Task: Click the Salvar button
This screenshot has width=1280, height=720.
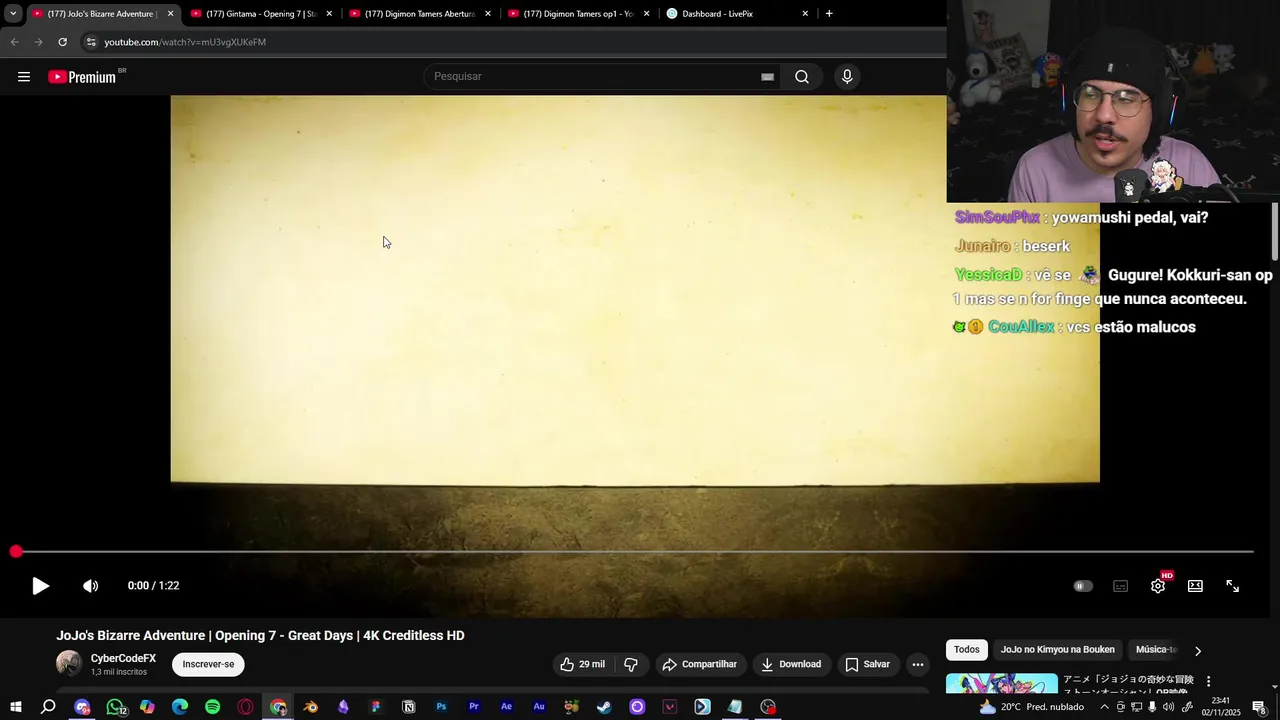Action: [867, 664]
